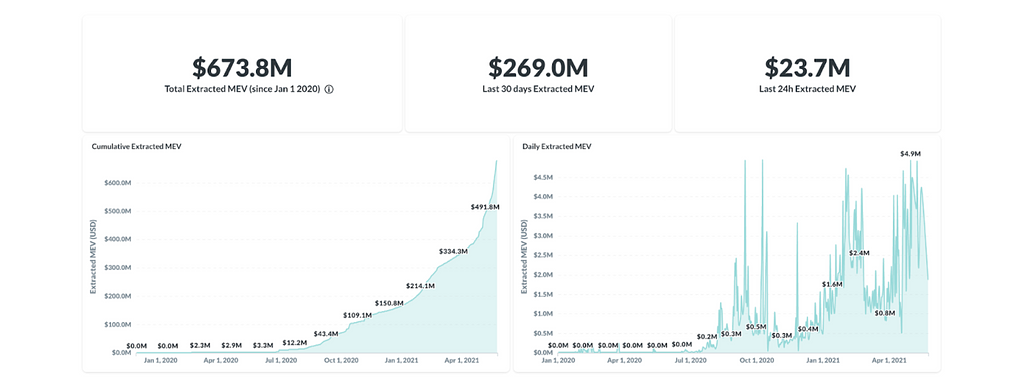This screenshot has width=1024, height=389.
Task: Click the Total Extracted MEV label
Action: click(242, 89)
